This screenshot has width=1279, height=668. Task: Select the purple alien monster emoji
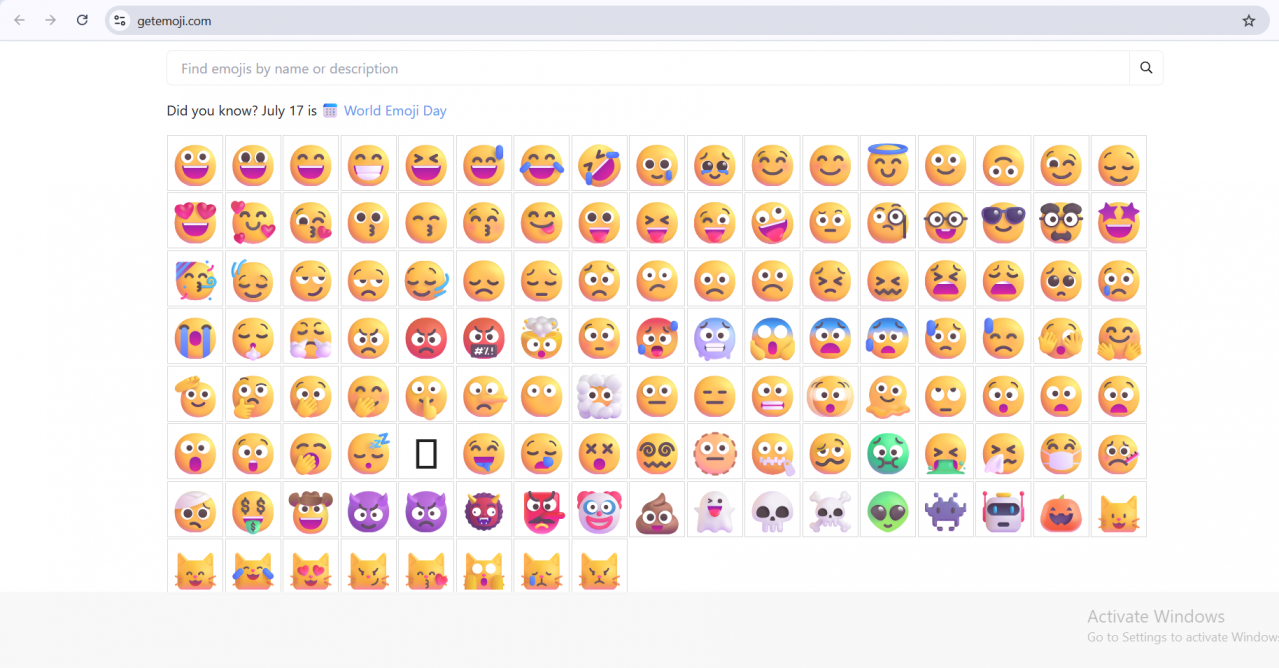946,512
